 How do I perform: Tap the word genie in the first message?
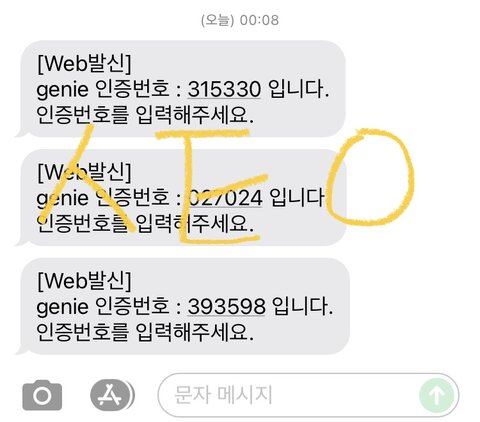pyautogui.click(x=62, y=90)
